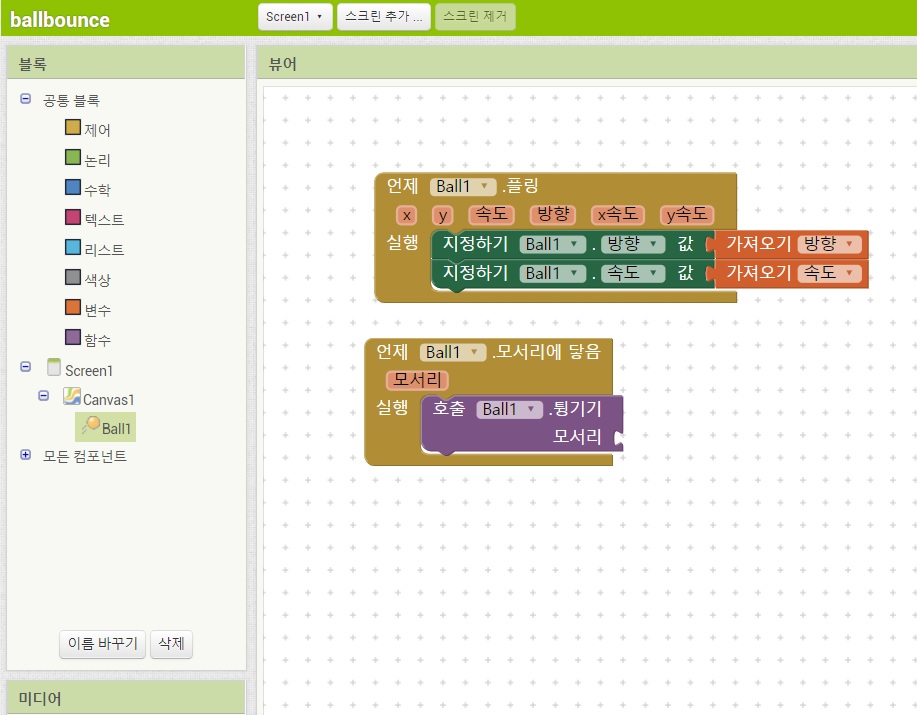Image resolution: width=917 pixels, height=715 pixels.
Task: Open the 제어 (Control) blocks category
Action: 88,129
